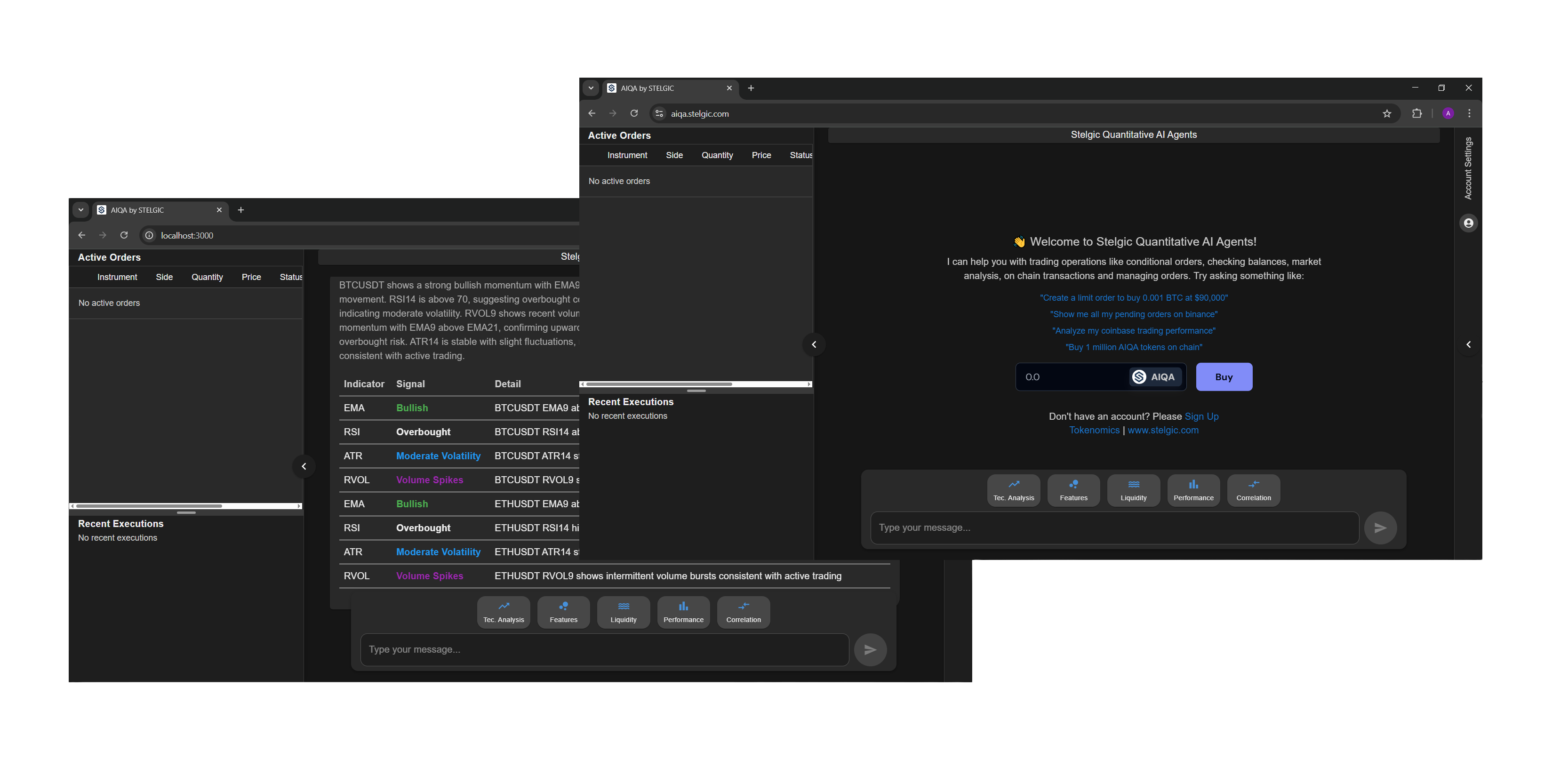Click first BTCUSDT EMA Bullish signal cell
The width and height of the screenshot is (1568, 783).
click(x=412, y=408)
